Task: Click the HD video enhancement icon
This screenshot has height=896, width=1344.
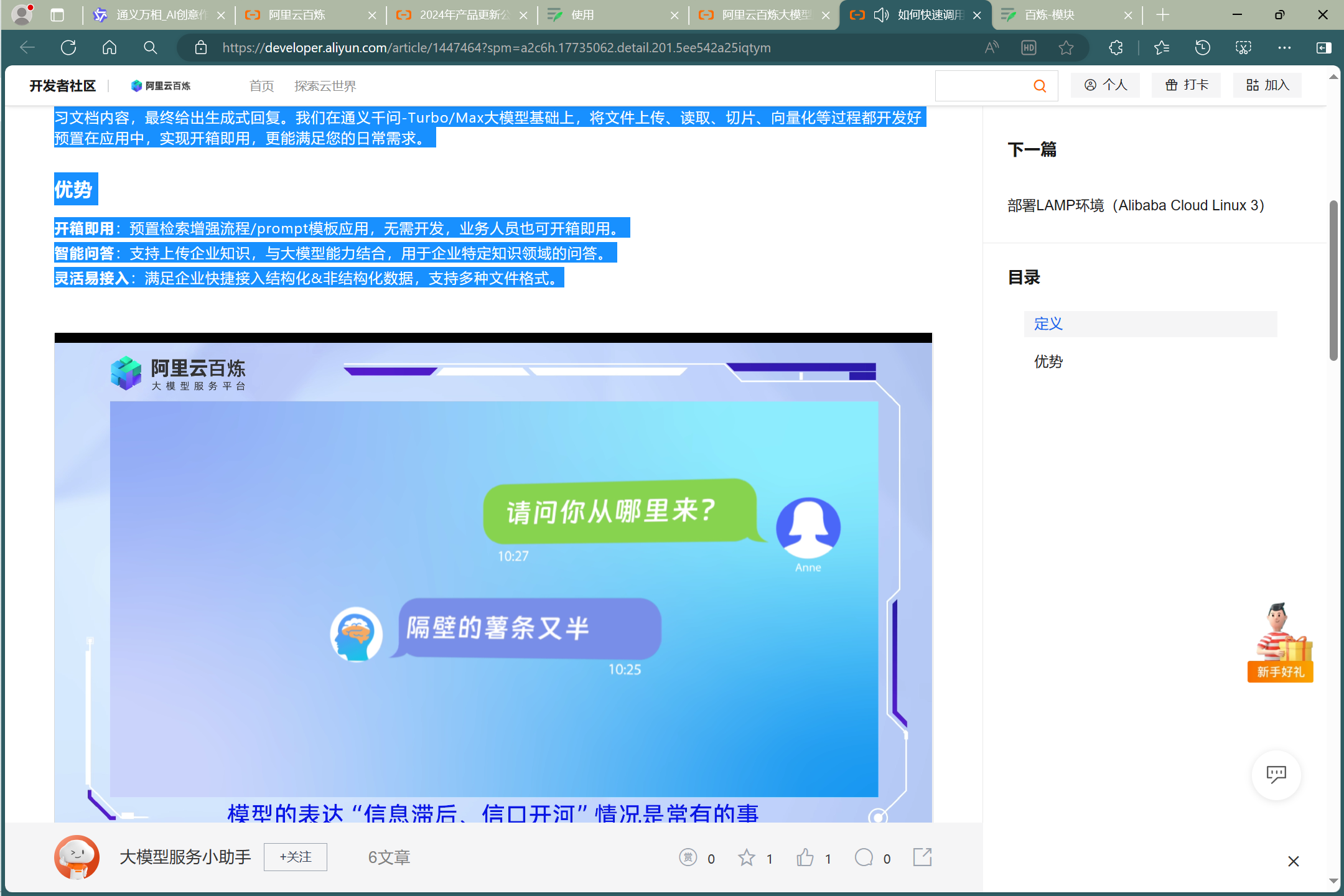Action: coord(1029,48)
